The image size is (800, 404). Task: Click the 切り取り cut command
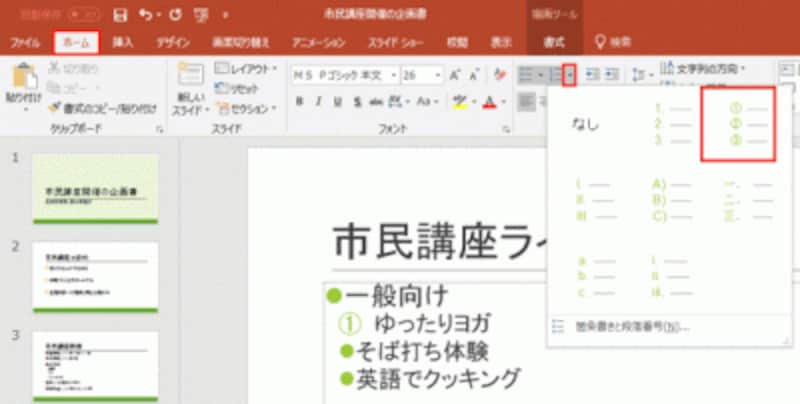(73, 69)
